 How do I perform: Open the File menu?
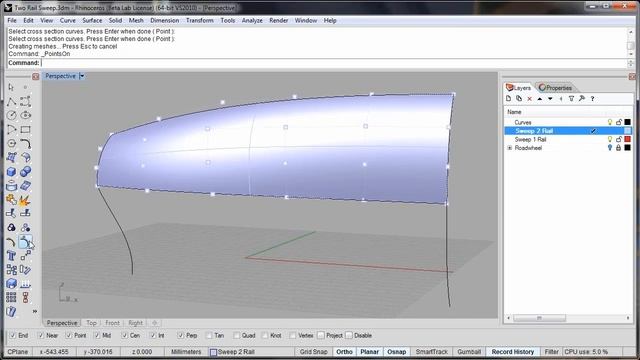12,20
